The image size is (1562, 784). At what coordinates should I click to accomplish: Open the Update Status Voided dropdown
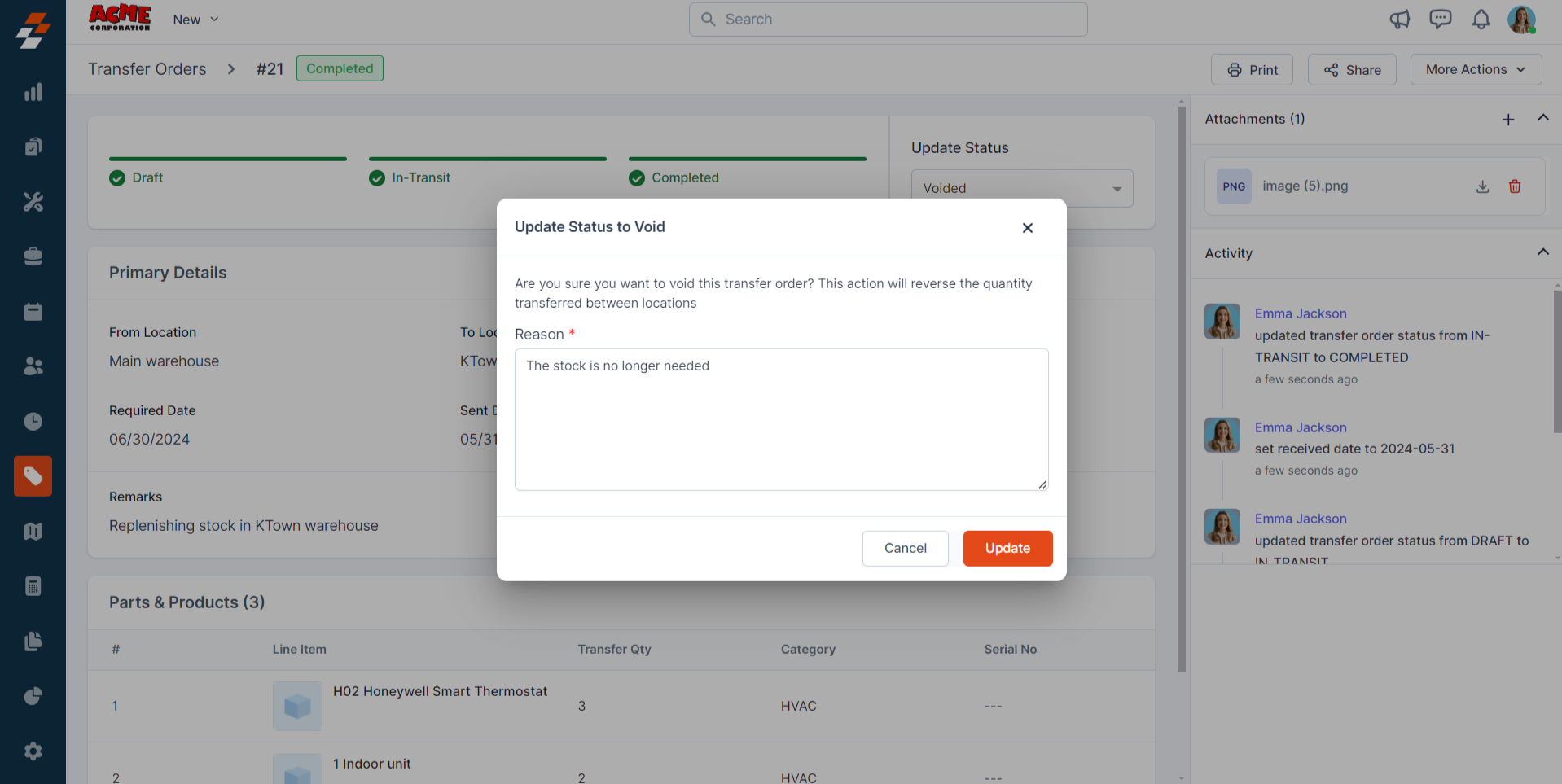(1022, 188)
